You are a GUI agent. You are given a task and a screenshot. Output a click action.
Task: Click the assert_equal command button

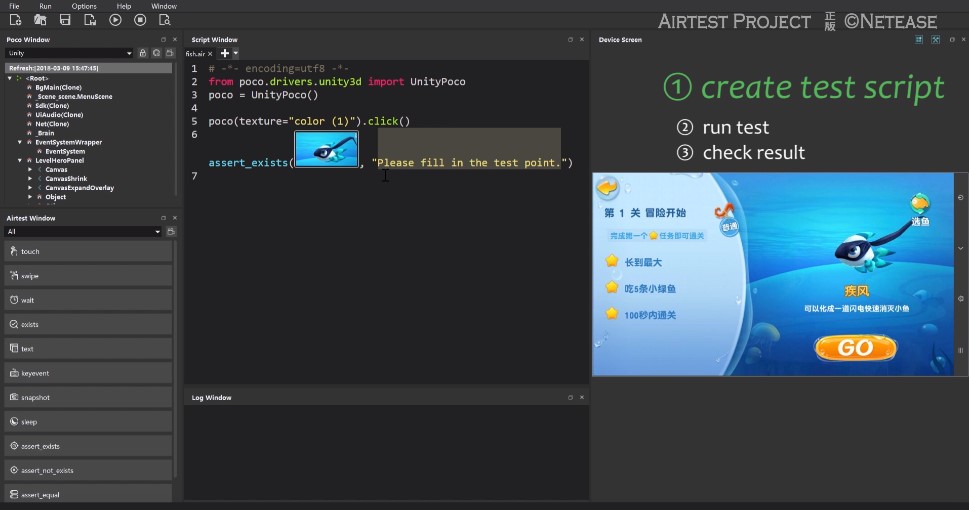[88, 493]
